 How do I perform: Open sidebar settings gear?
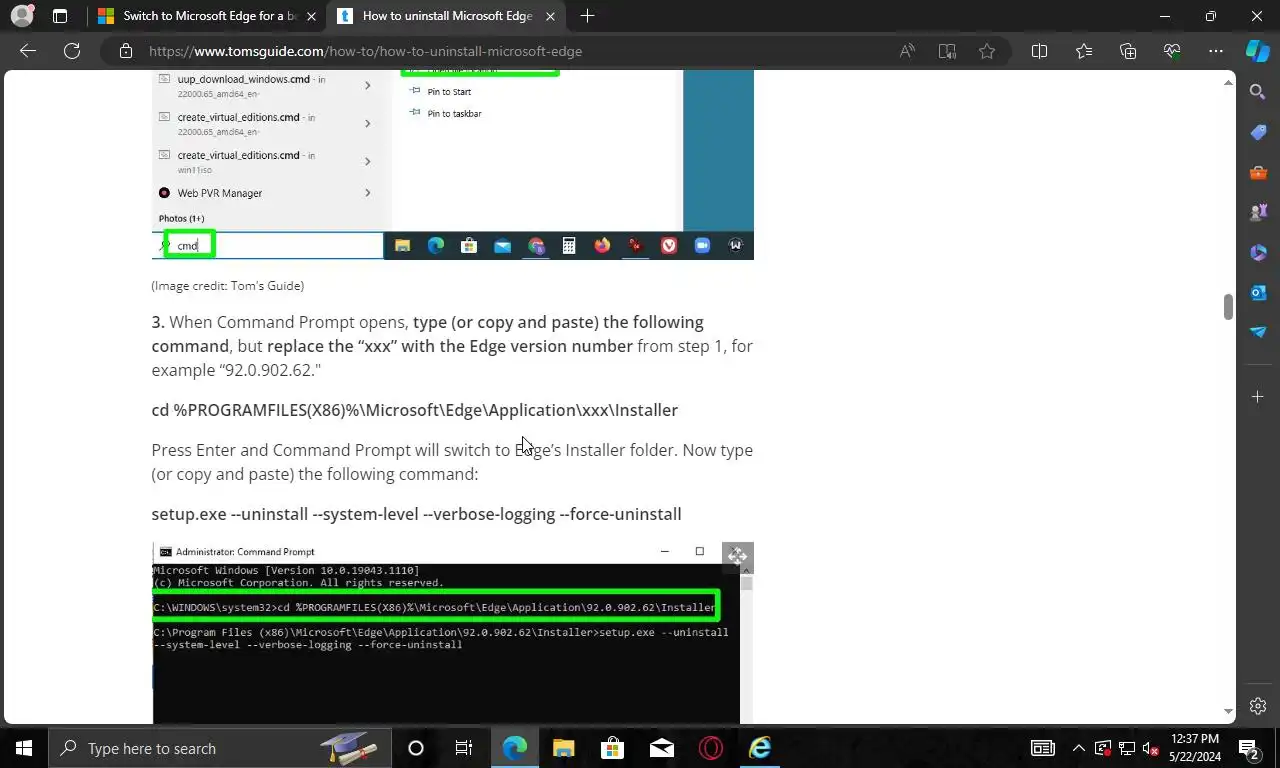tap(1258, 706)
